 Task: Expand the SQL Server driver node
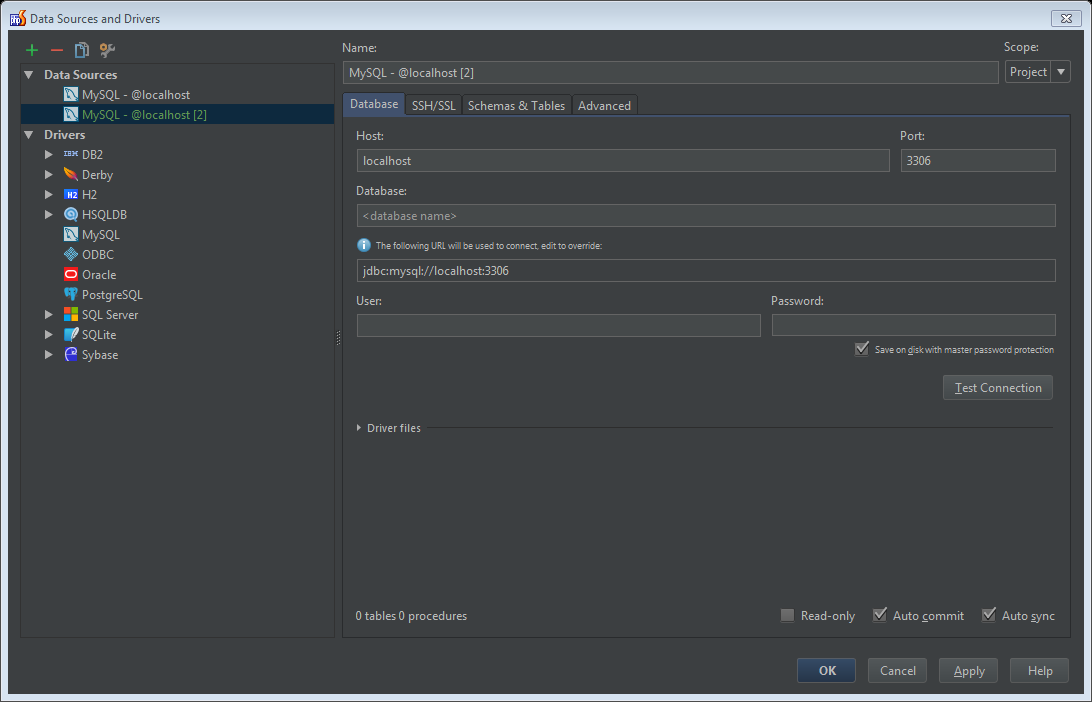pos(49,315)
